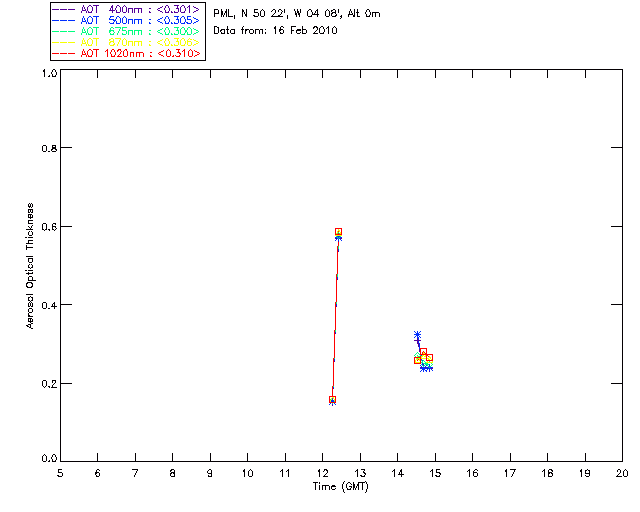Click the AOT 1020nm legend entry

pos(126,53)
